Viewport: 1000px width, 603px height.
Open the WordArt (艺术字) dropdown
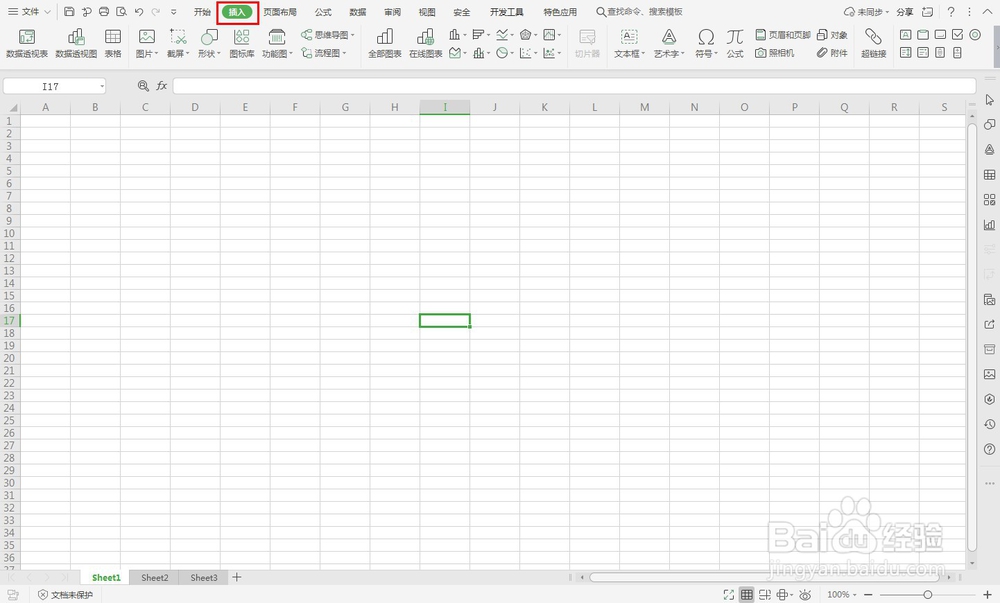pos(668,44)
